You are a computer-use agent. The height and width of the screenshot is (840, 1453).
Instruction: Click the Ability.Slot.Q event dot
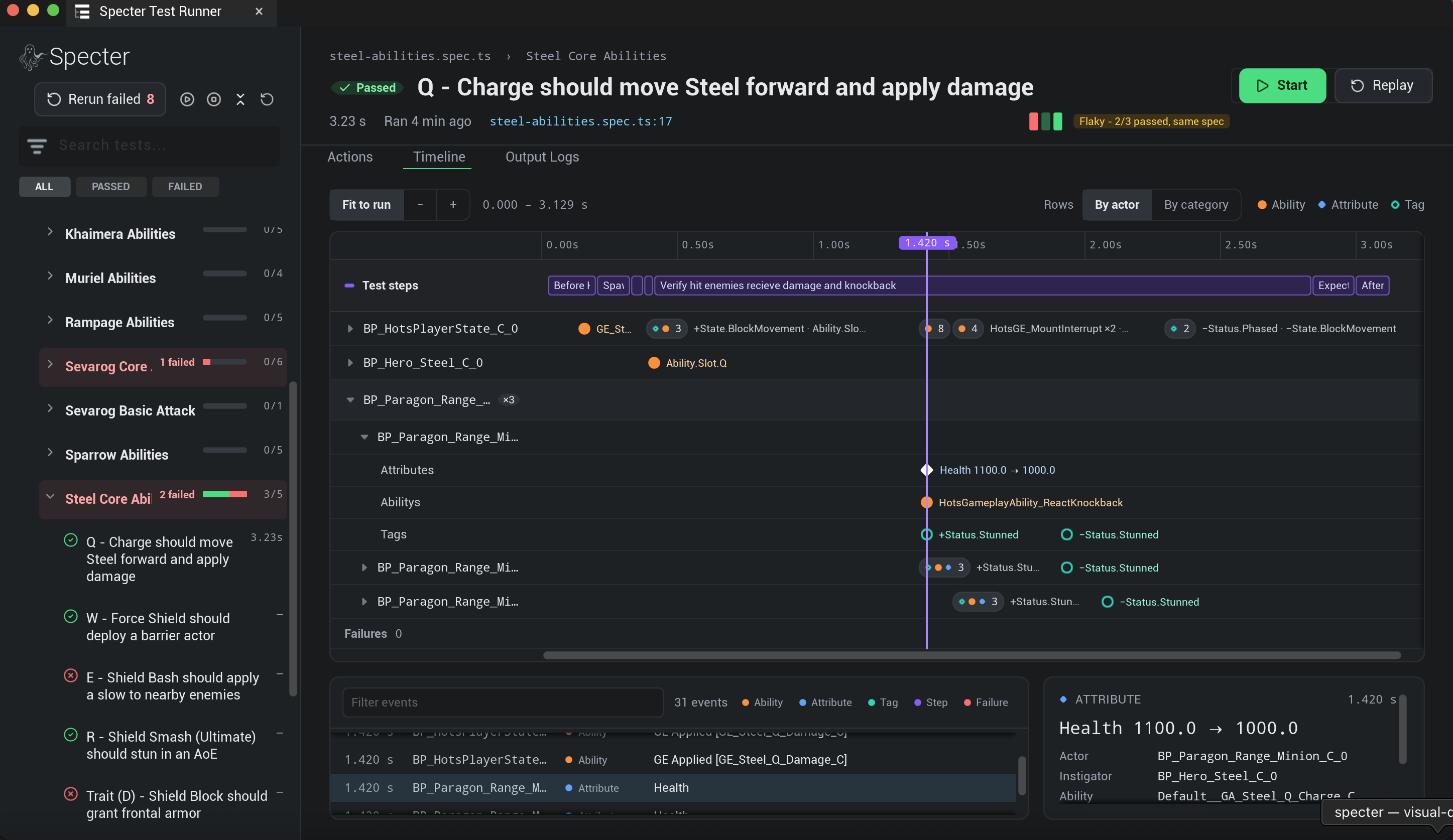pos(654,362)
